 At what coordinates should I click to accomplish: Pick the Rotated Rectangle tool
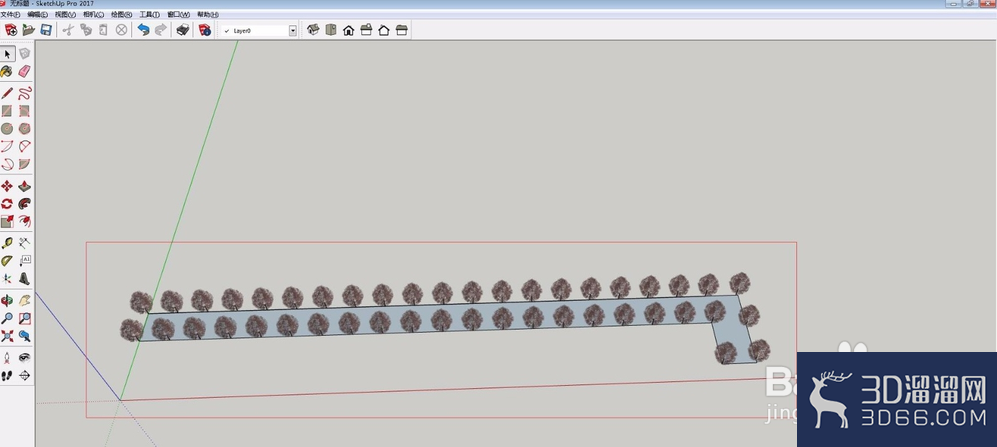(24, 111)
